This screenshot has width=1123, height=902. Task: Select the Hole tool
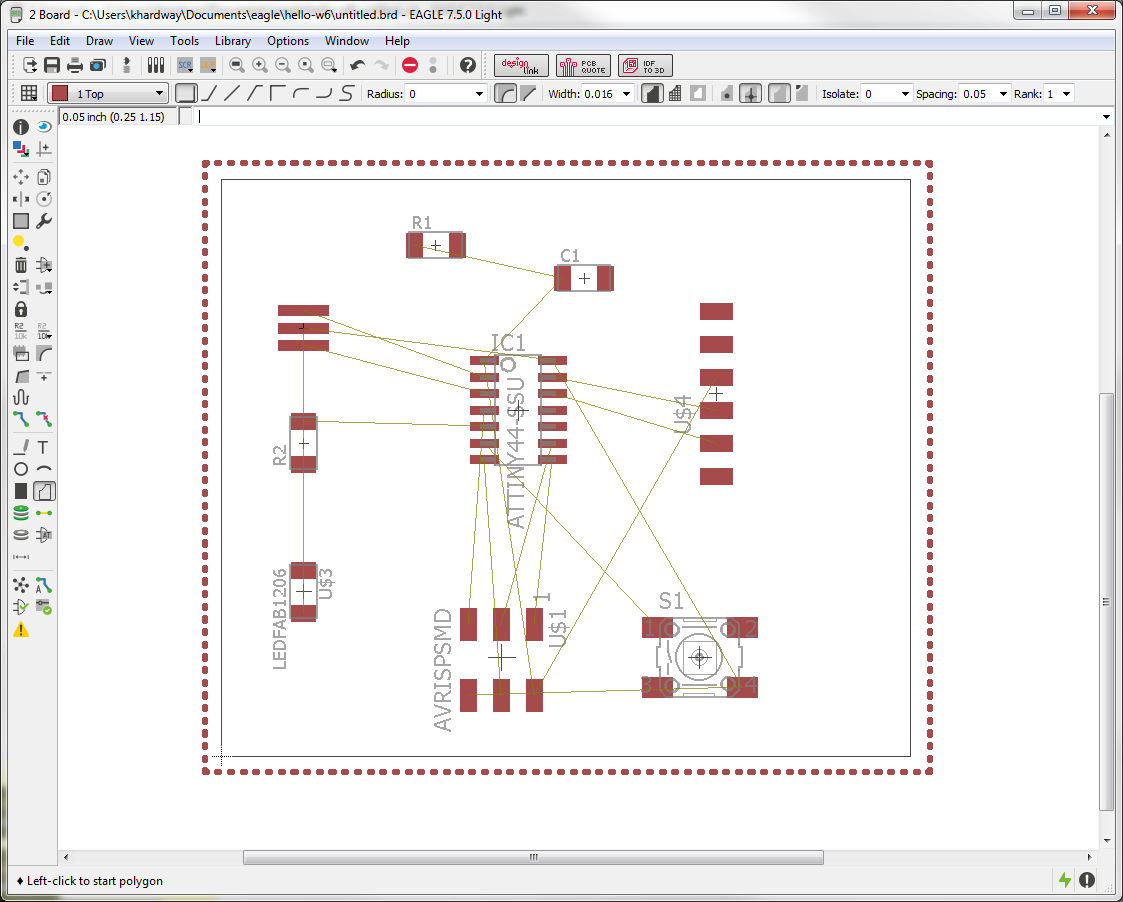pyautogui.click(x=21, y=534)
